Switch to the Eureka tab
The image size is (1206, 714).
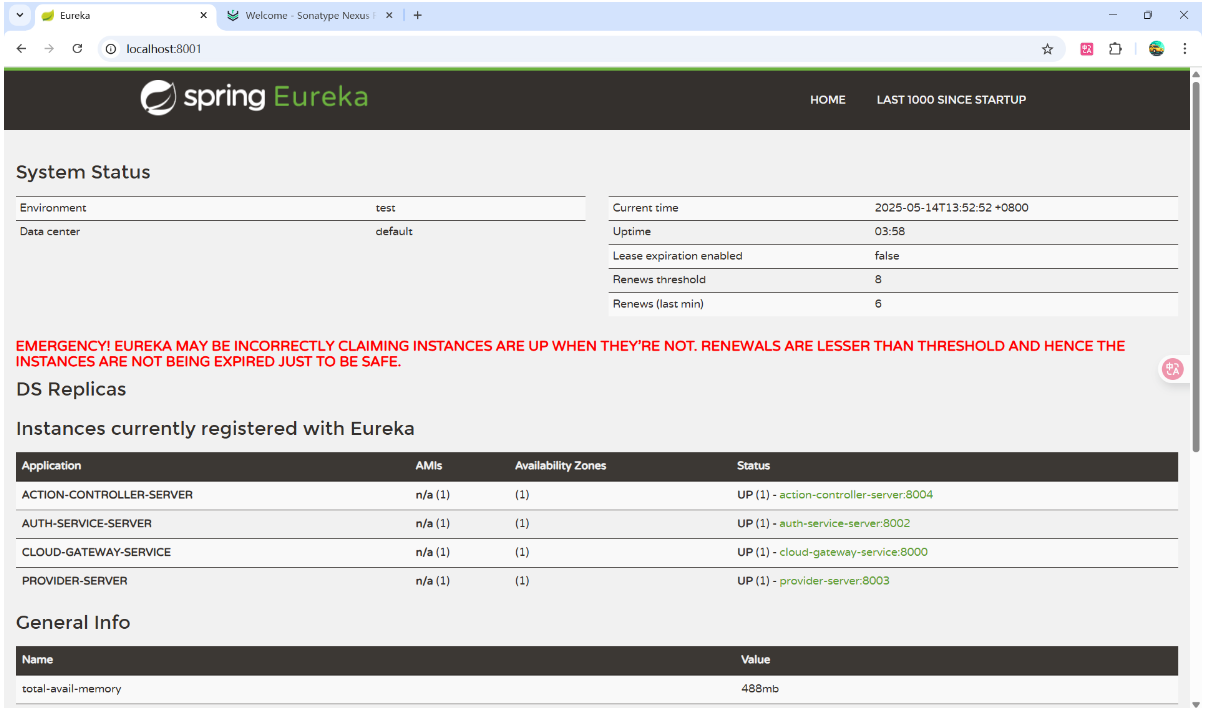tap(124, 15)
